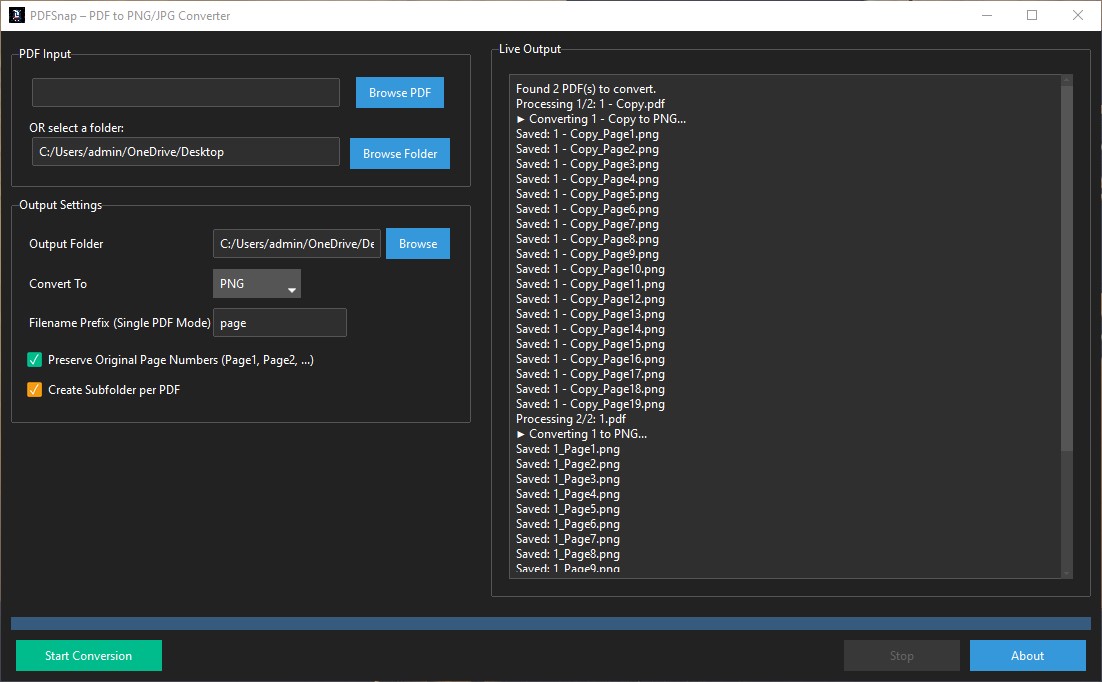Click the Browse PDF button
Screen dimensions: 1102x682
point(399,92)
